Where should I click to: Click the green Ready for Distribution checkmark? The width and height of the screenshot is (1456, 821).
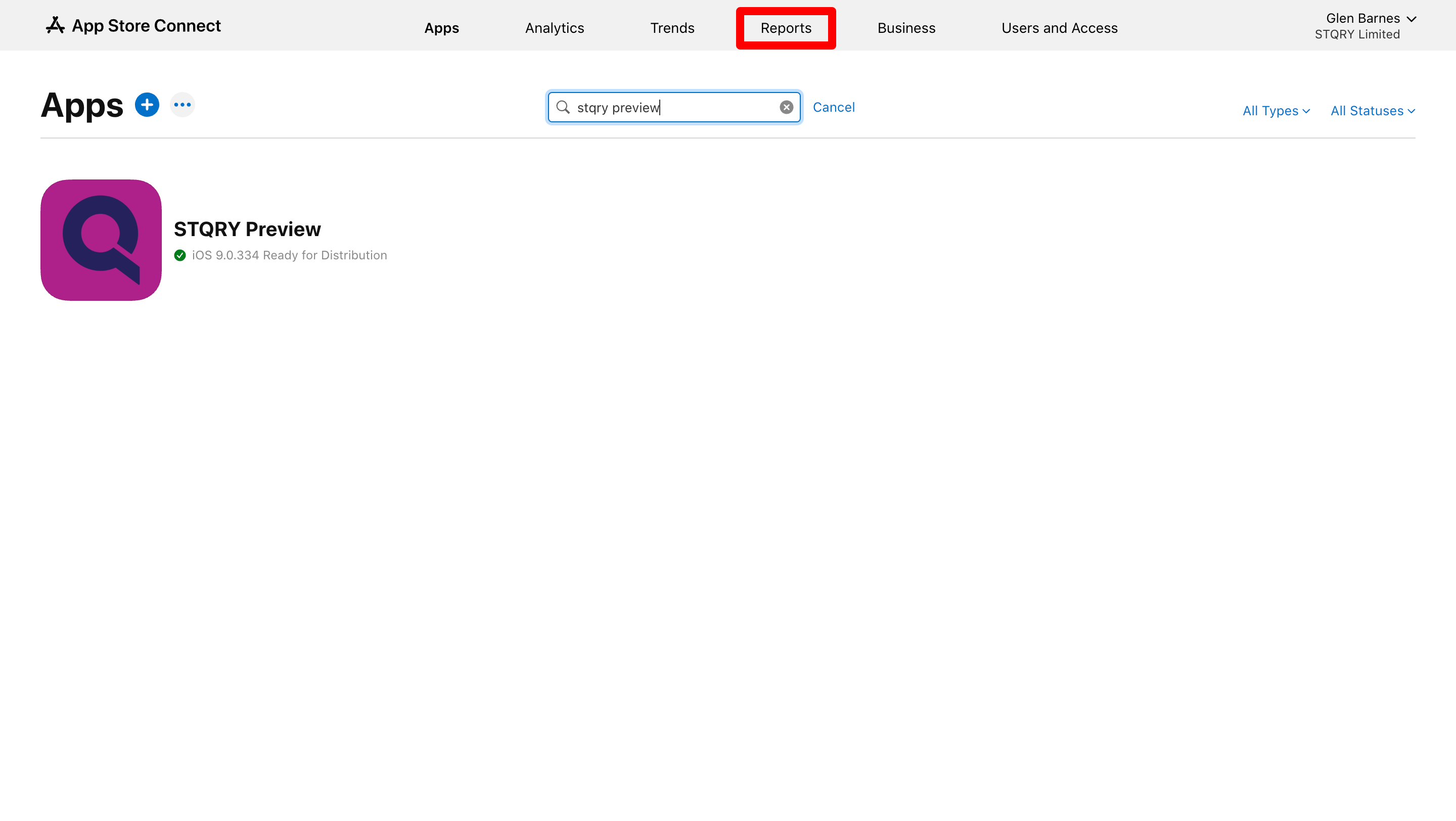(180, 255)
